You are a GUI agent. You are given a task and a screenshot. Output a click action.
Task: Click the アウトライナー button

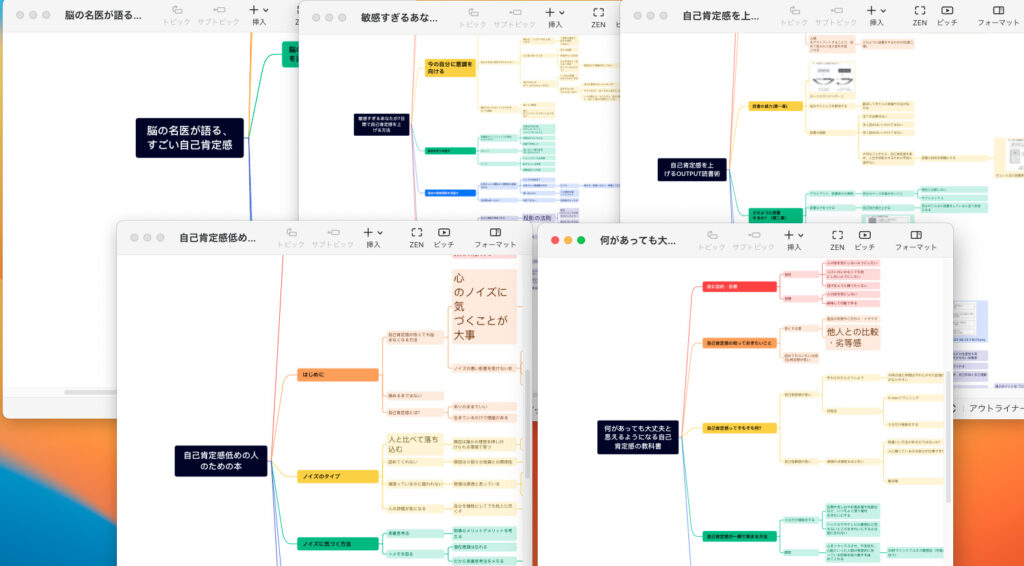click(x=995, y=408)
